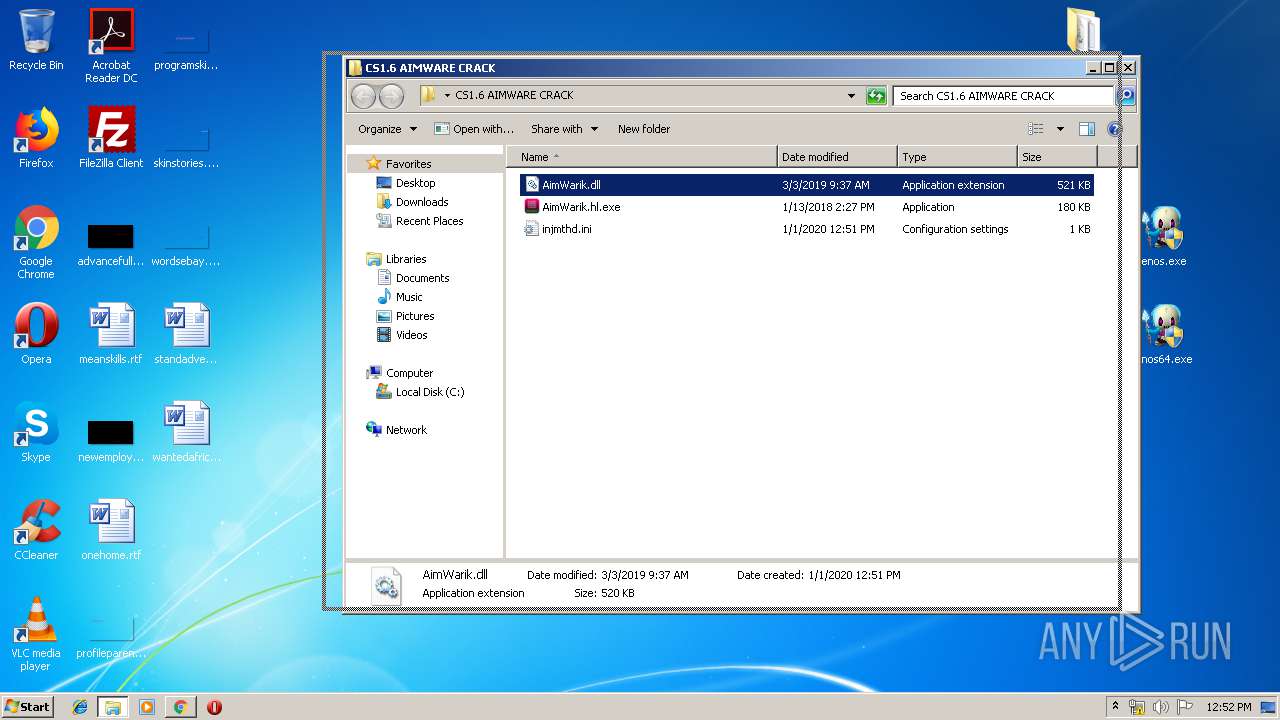
Task: Click the search magnifier icon
Action: click(x=1127, y=96)
